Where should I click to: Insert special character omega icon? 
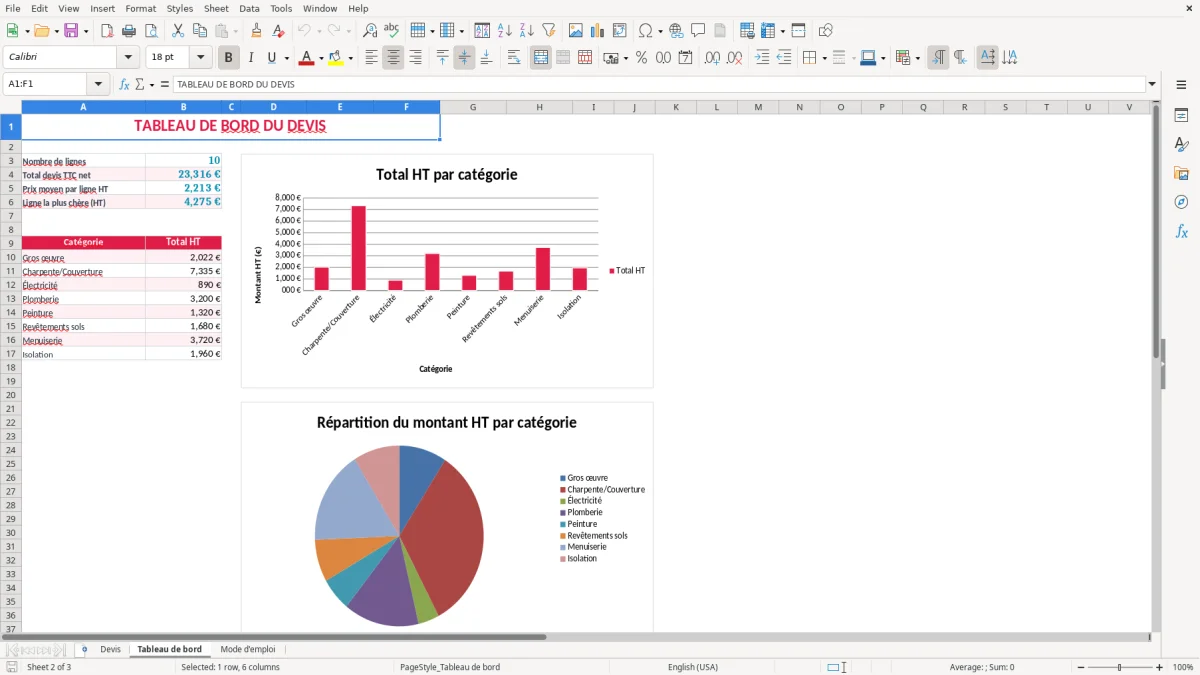[x=645, y=31]
